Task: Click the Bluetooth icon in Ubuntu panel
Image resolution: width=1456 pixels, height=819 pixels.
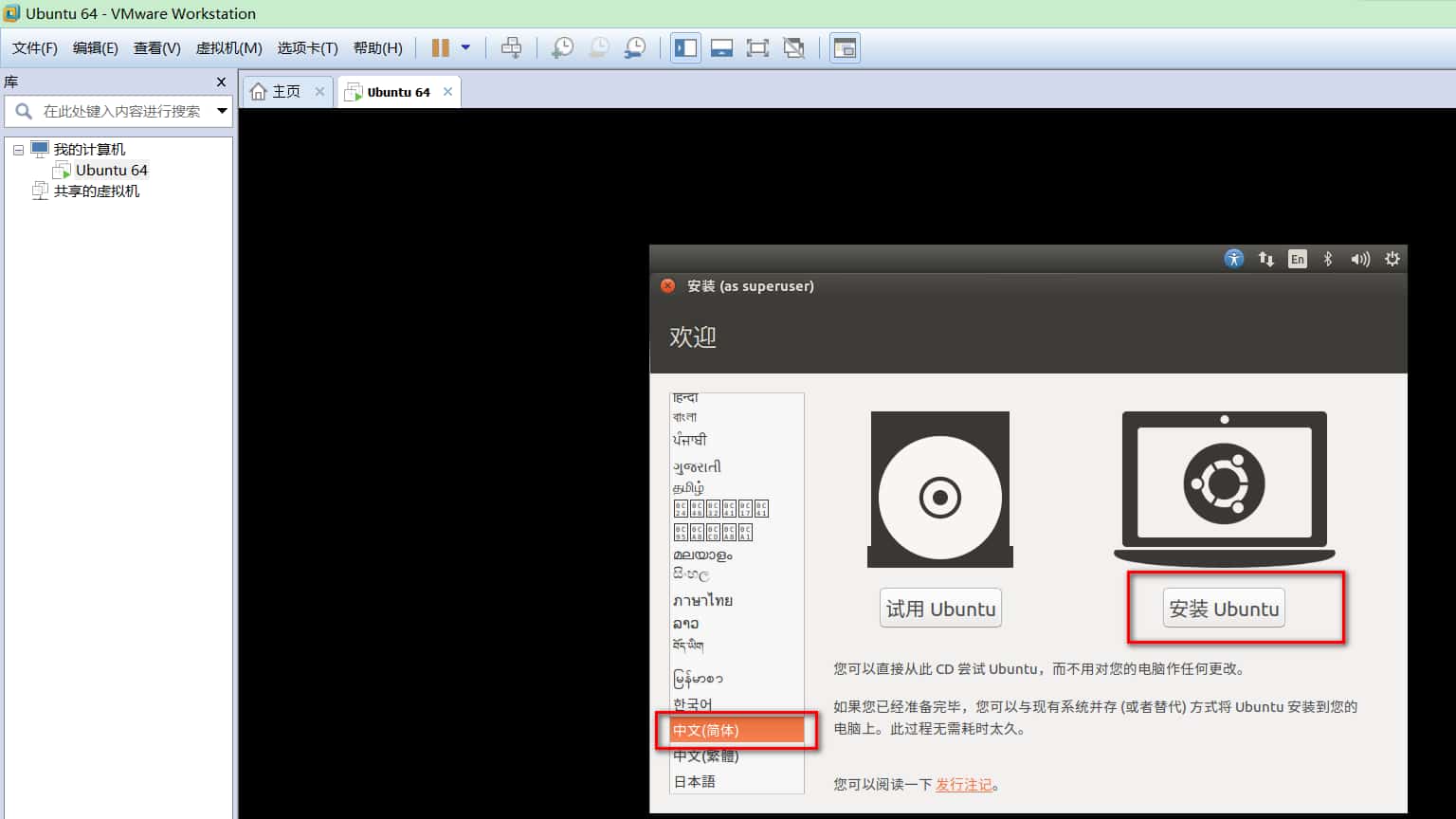Action: point(1329,258)
